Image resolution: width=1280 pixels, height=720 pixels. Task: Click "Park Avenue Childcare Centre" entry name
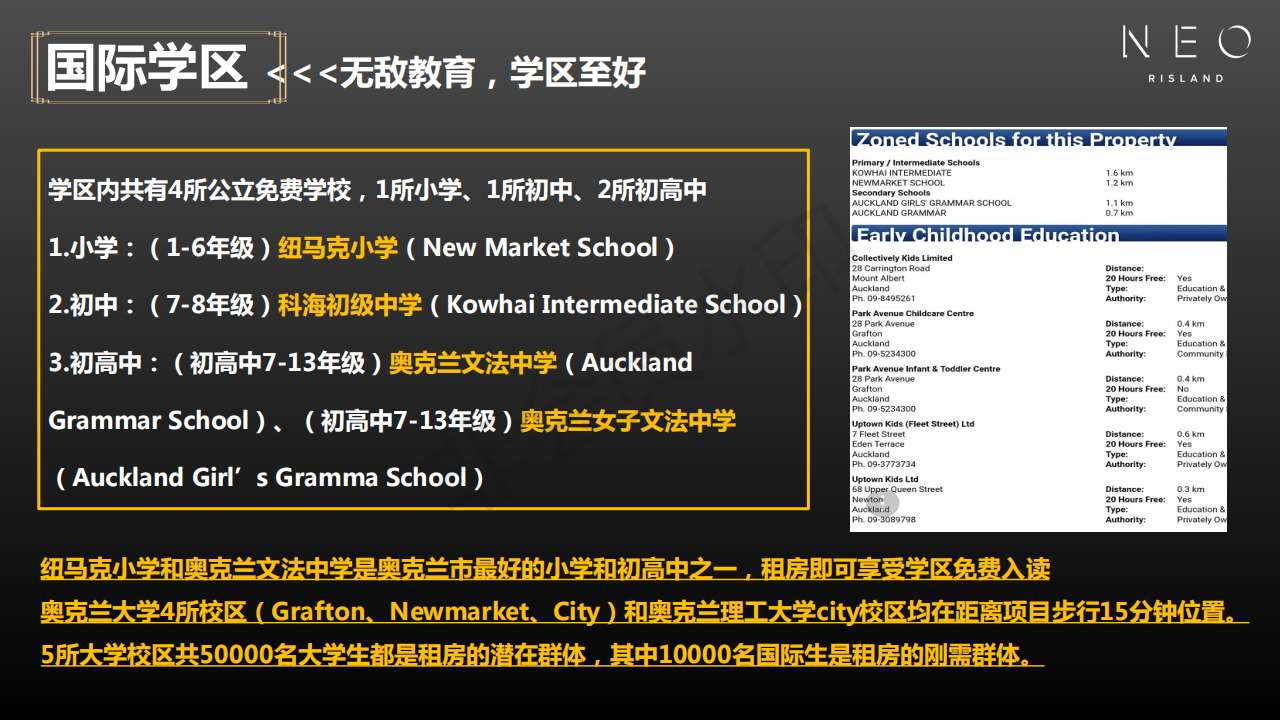(x=913, y=313)
